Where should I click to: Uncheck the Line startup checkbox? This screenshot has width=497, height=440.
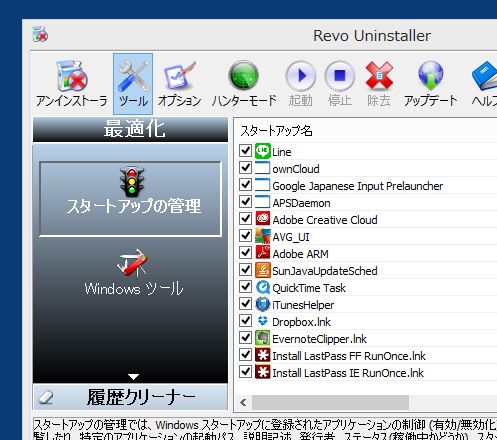pyautogui.click(x=245, y=151)
